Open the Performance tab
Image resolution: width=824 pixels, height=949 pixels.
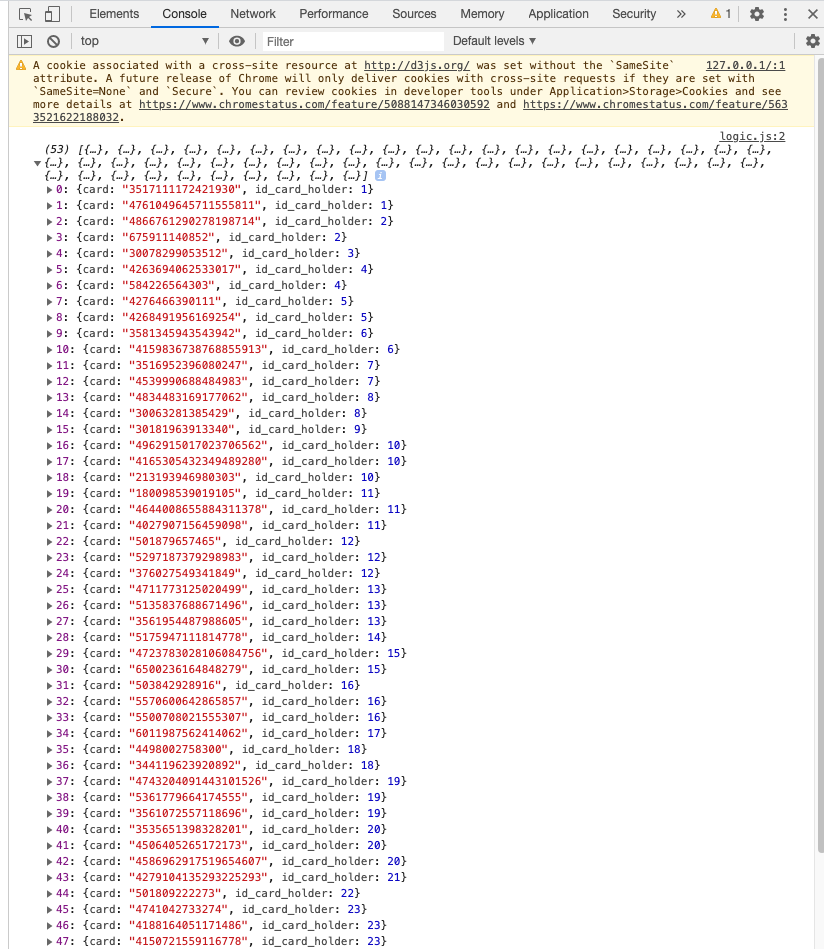click(x=334, y=14)
